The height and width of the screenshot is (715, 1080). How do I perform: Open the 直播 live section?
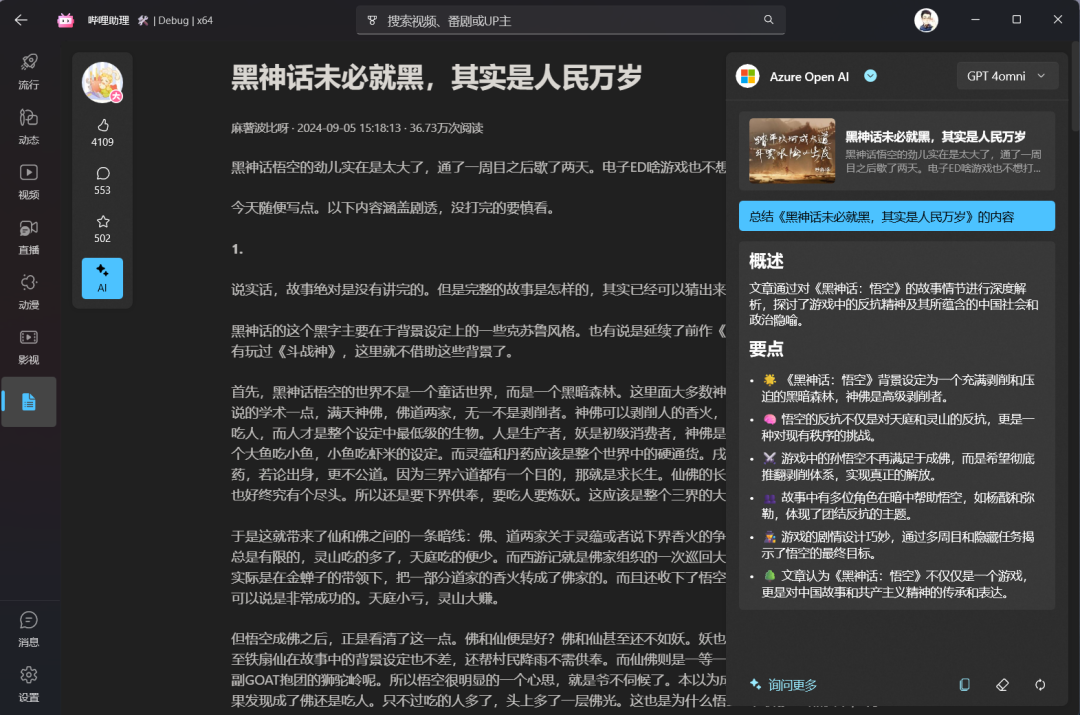(29, 235)
